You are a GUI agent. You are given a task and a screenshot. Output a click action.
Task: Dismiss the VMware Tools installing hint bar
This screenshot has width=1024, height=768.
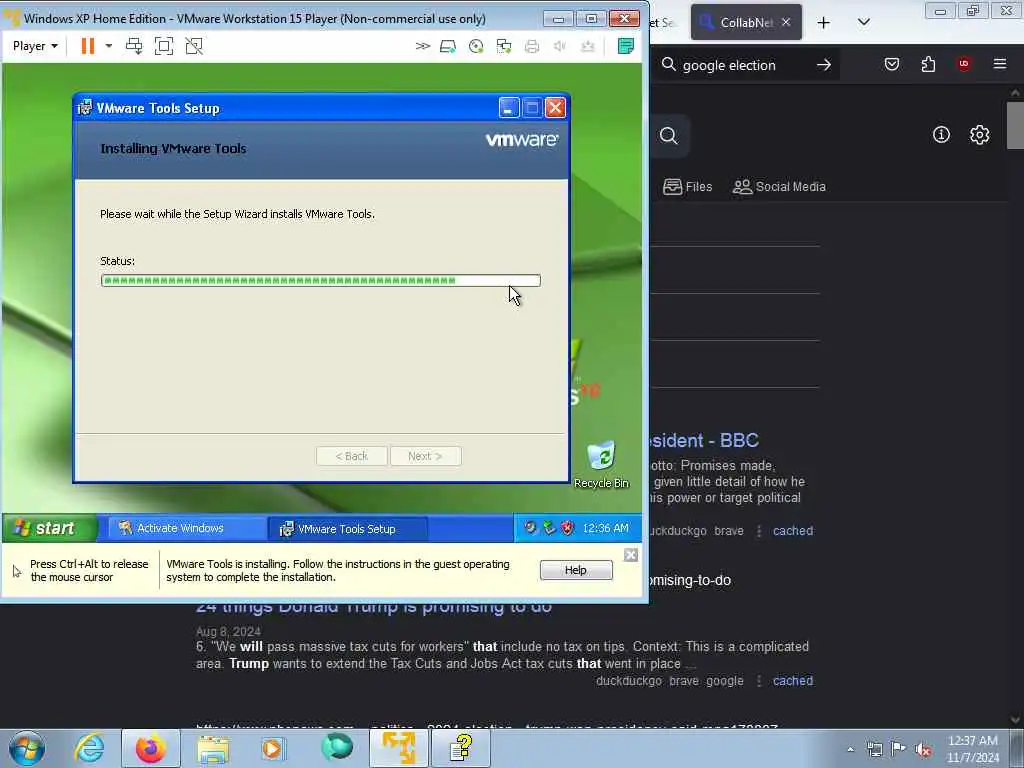point(630,555)
